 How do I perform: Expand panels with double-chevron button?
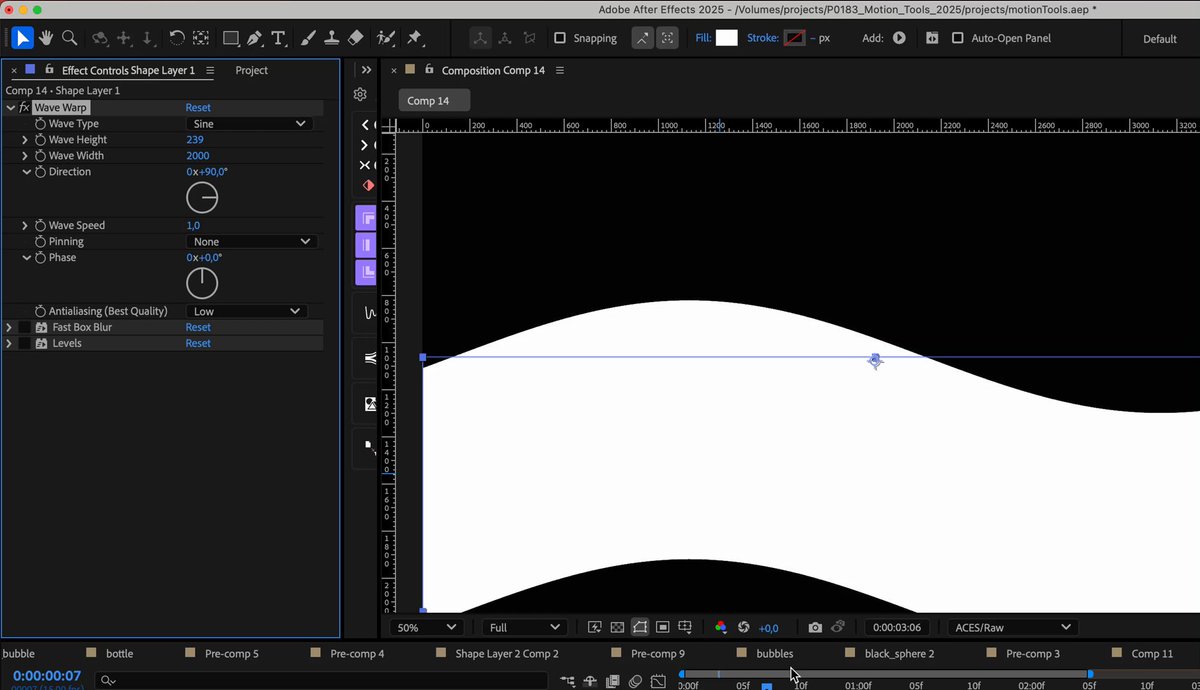(x=366, y=70)
